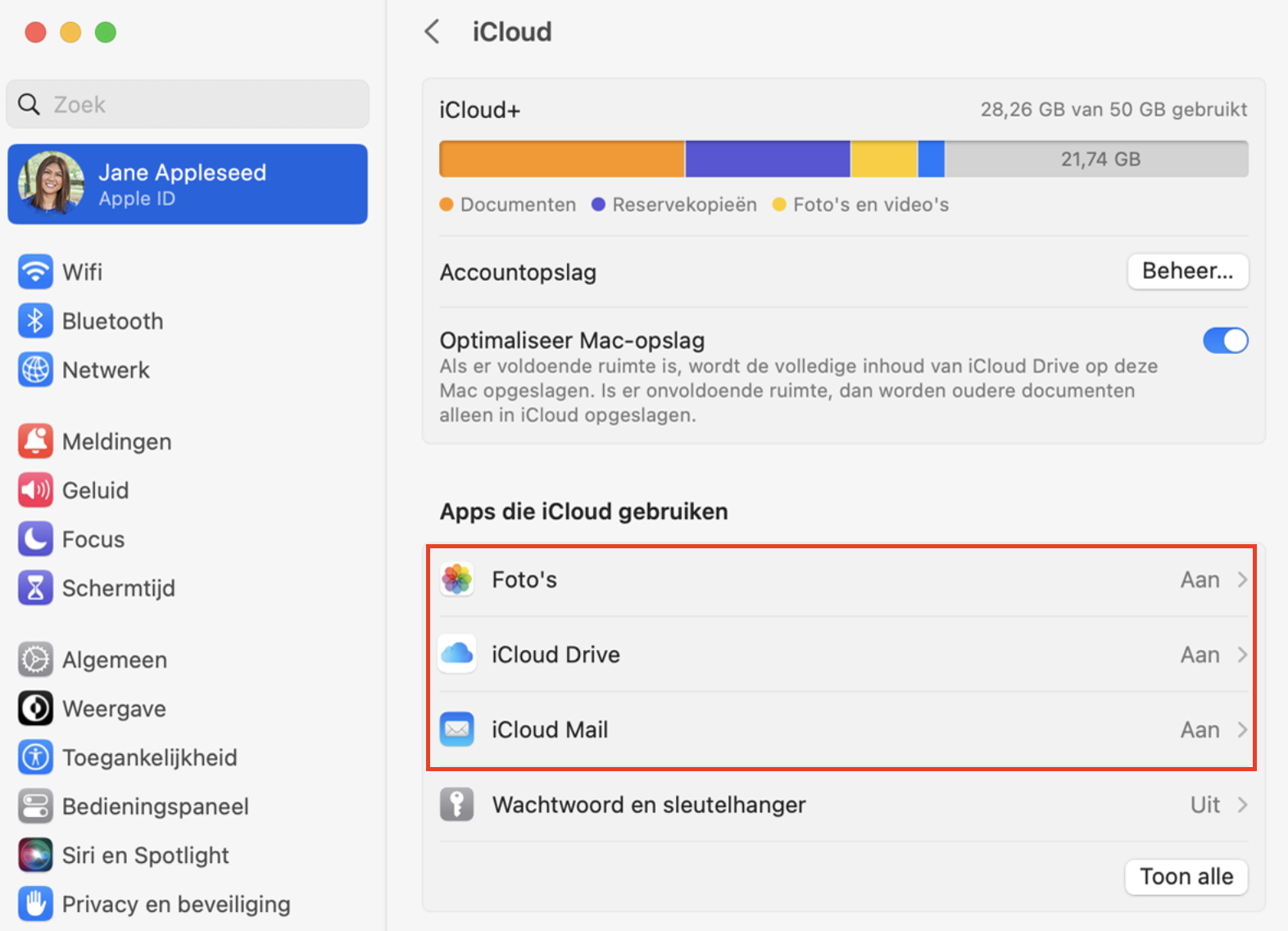Viewport: 1288px width, 931px height.
Task: Toggle Optimaliseer Mac-opslag off
Action: pyautogui.click(x=1225, y=340)
